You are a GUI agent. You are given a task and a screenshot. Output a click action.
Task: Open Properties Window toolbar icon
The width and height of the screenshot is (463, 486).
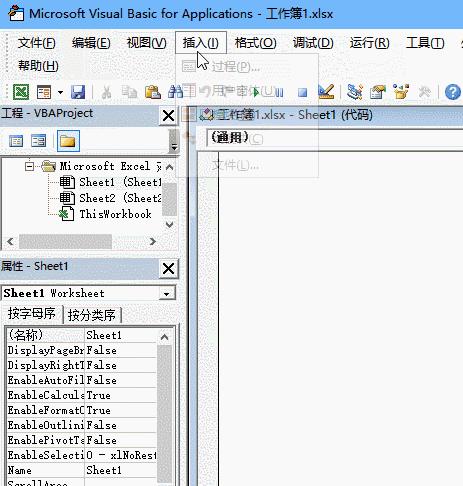(x=378, y=92)
